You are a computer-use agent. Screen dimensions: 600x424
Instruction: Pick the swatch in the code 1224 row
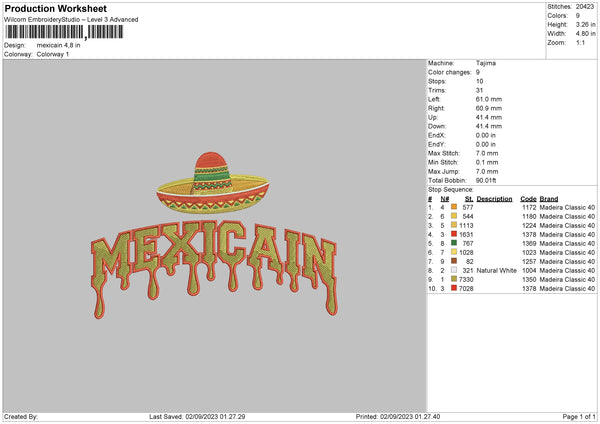454,225
